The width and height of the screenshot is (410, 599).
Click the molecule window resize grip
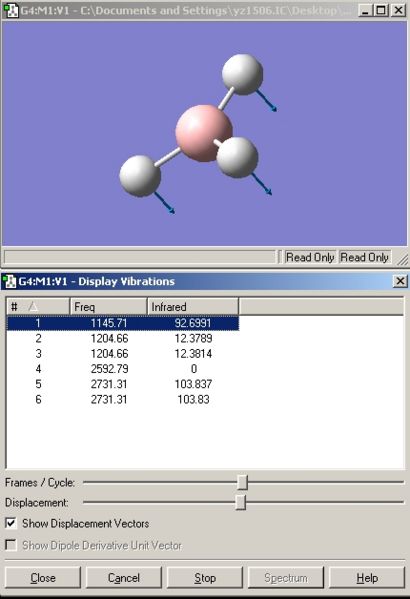[402, 260]
